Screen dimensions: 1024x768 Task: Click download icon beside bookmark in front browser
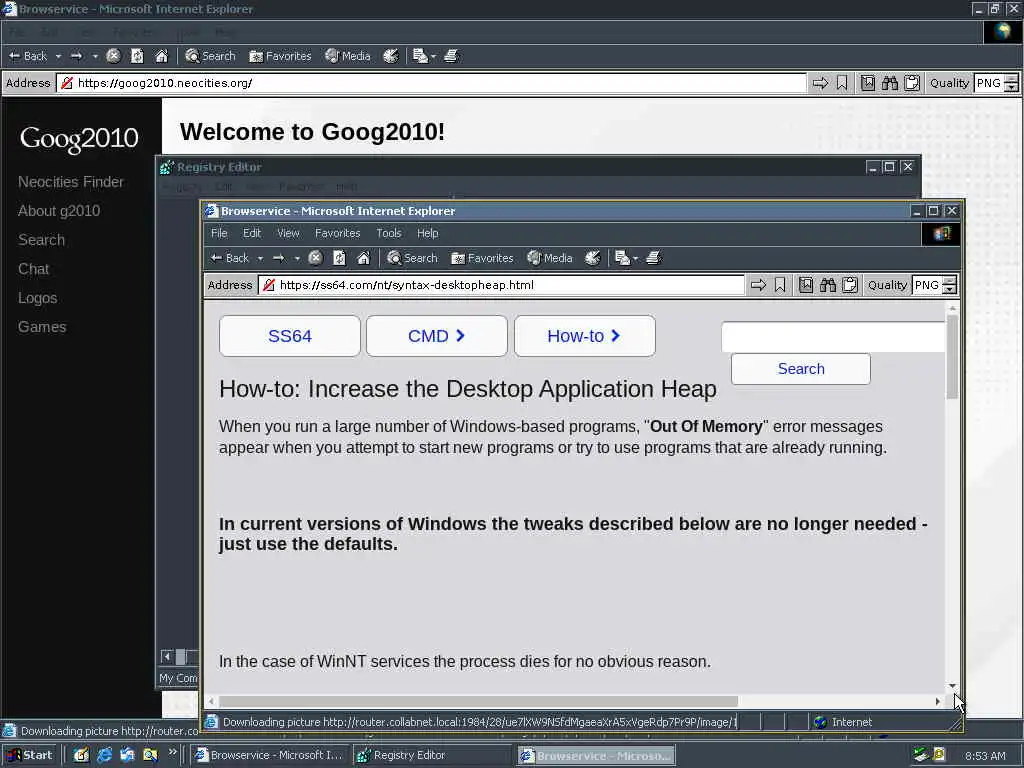point(806,285)
